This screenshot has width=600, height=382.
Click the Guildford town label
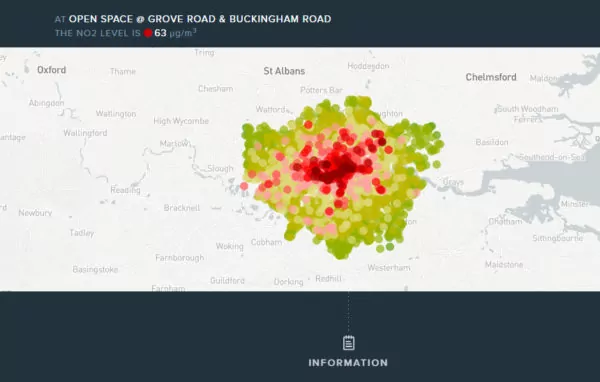227,281
